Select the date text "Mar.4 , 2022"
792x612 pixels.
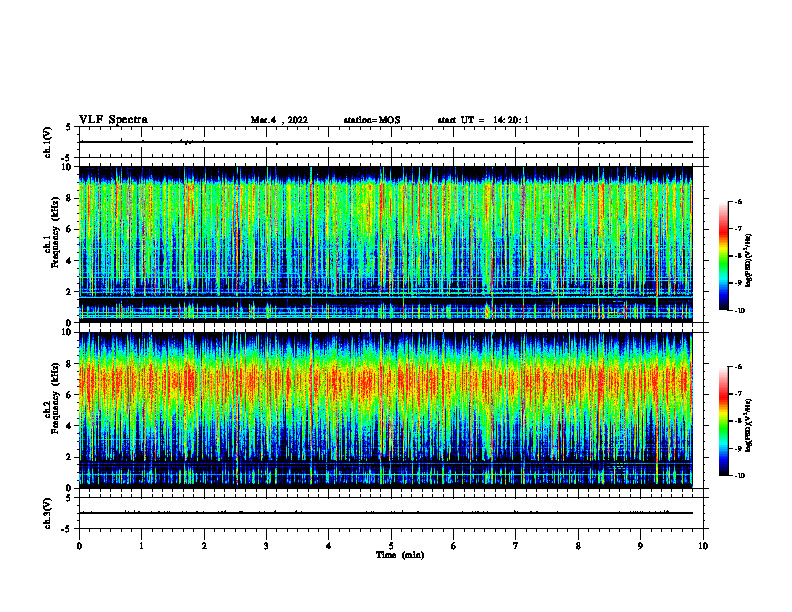279,120
